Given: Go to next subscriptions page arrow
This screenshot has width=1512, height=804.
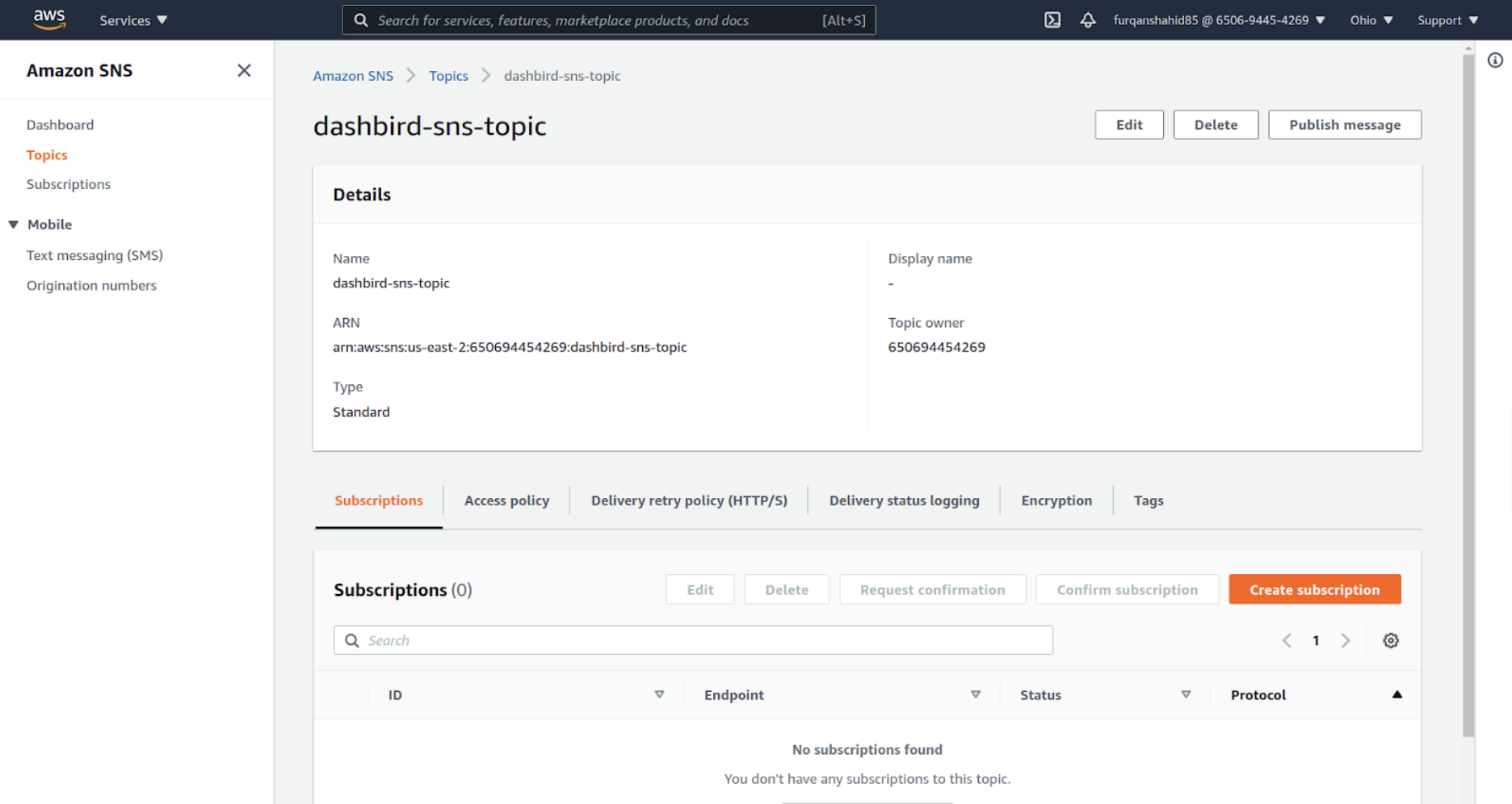Looking at the screenshot, I should click(x=1346, y=639).
